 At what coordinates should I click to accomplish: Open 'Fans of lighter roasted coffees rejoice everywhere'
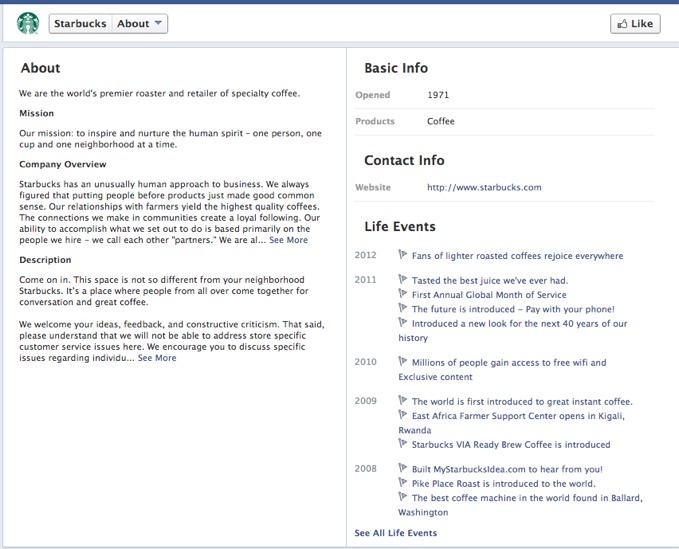(x=517, y=256)
